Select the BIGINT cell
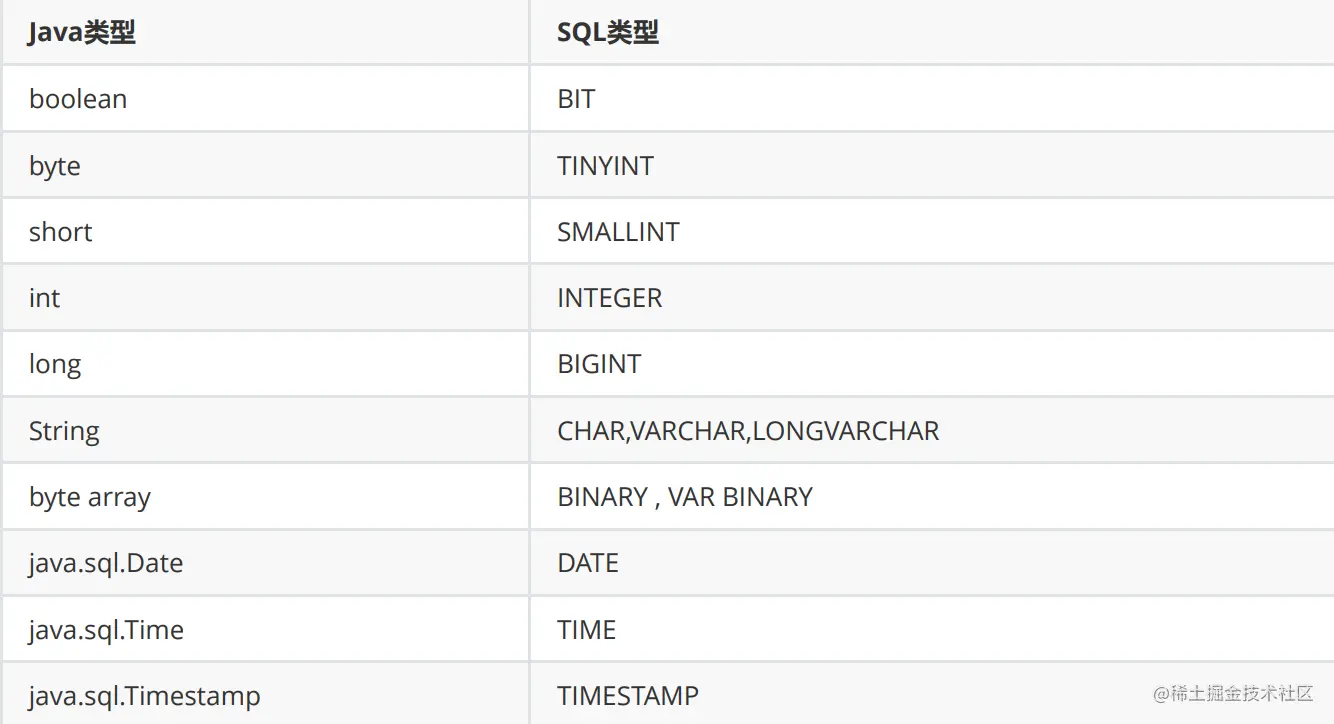 pos(599,364)
